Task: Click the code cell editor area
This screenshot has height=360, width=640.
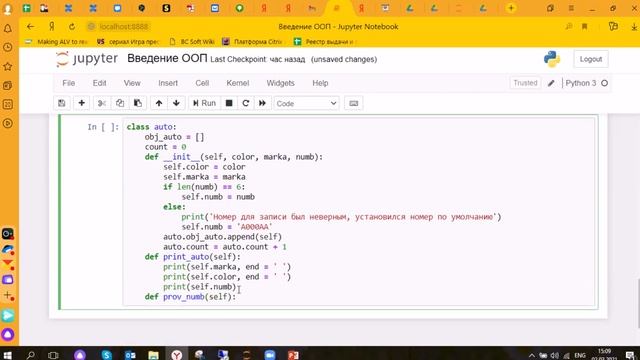Action: (359, 211)
